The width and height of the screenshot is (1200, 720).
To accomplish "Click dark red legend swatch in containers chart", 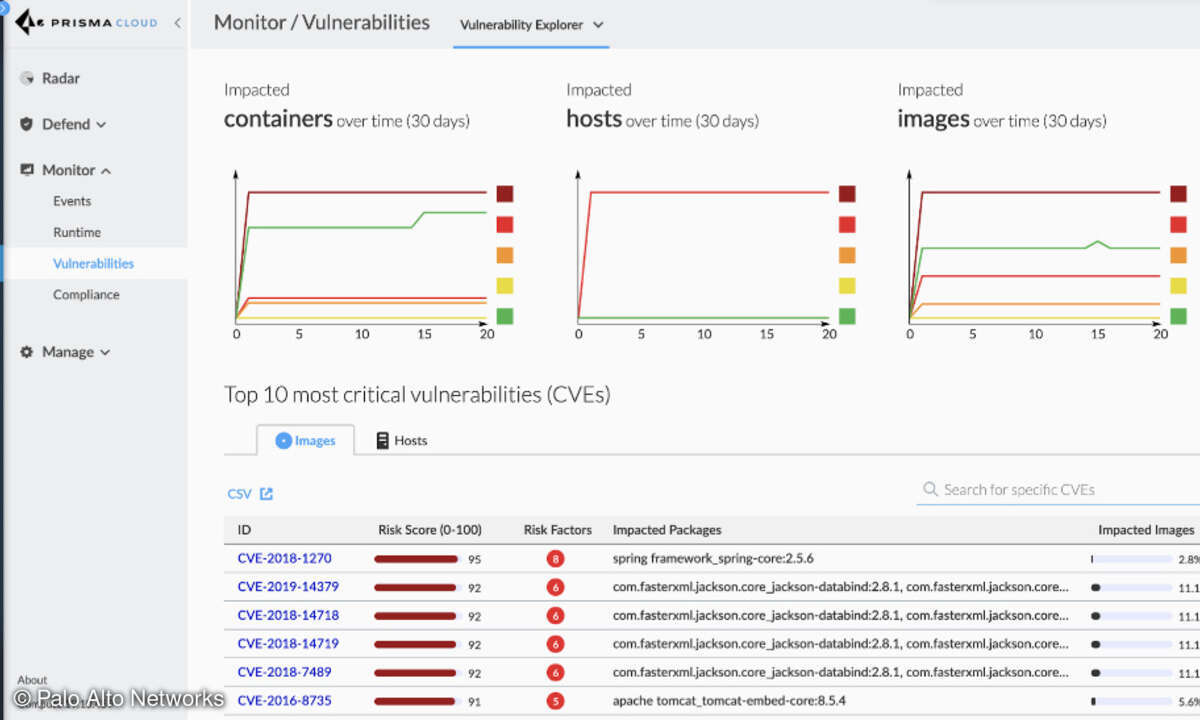I will pos(504,194).
